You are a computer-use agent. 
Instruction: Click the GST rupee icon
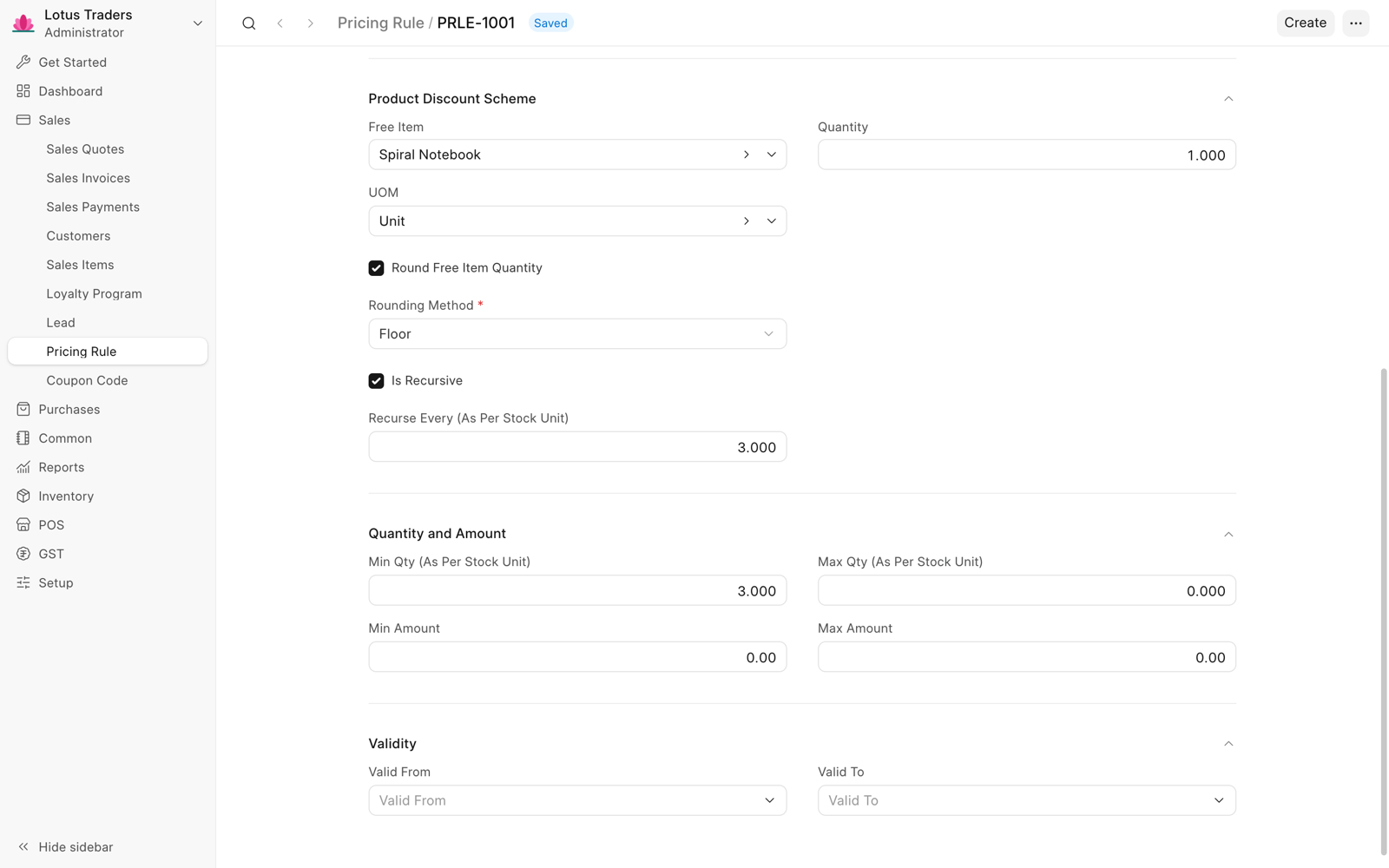[23, 554]
